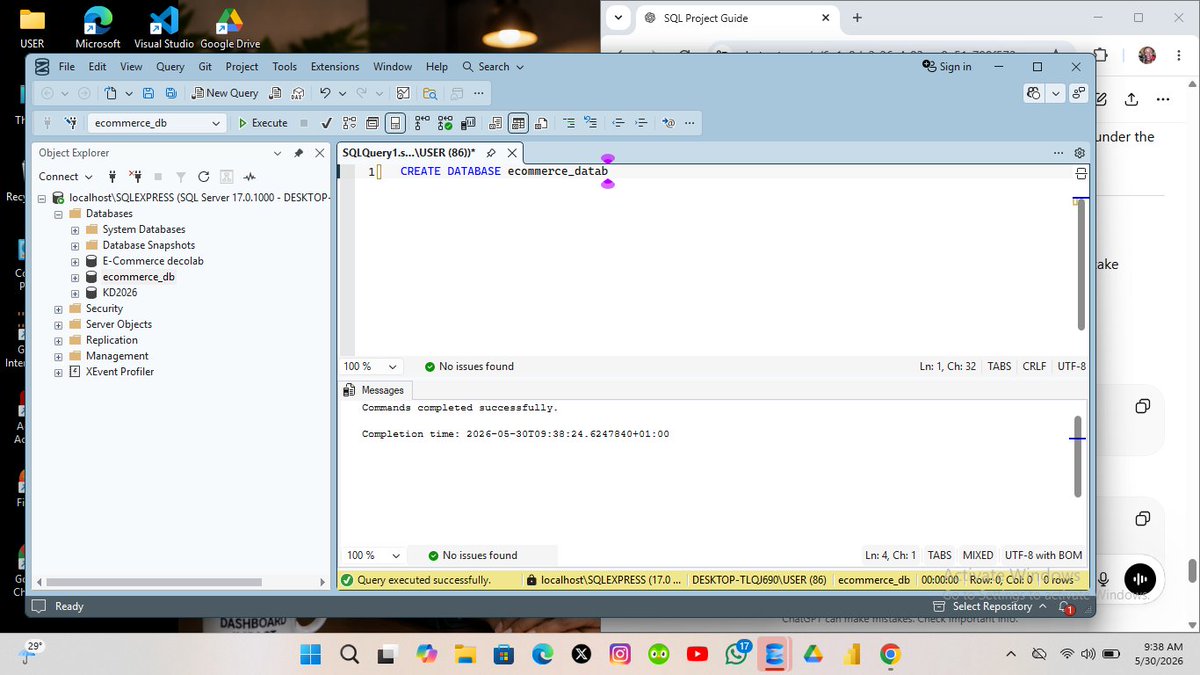Open new file icon in toolbar

111,93
